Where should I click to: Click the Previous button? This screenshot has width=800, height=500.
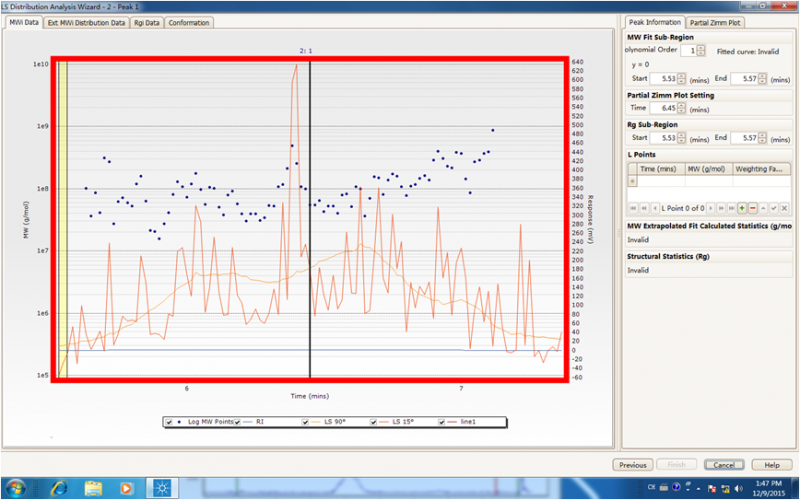633,465
